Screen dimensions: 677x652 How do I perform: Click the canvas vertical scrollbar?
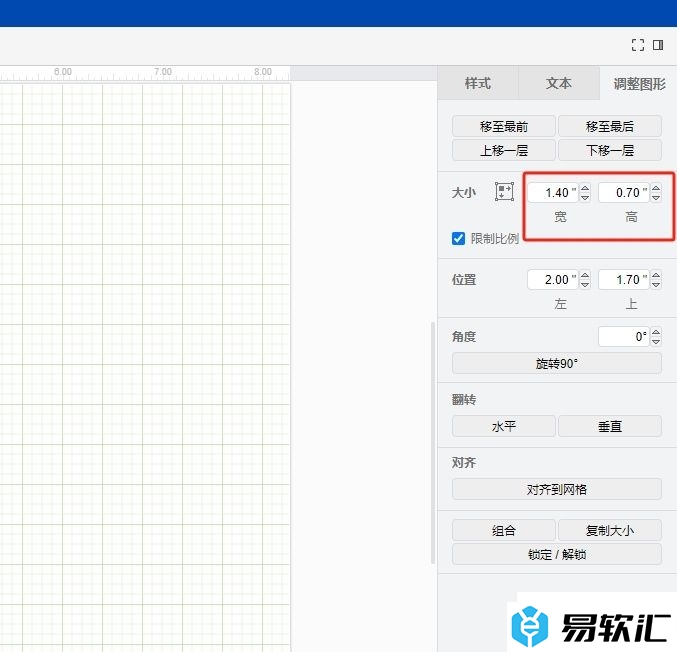(433, 443)
